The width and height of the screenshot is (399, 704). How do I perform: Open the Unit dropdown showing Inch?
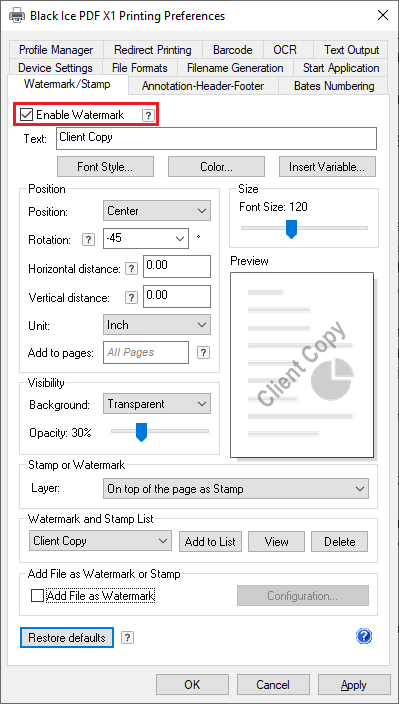[x=157, y=325]
